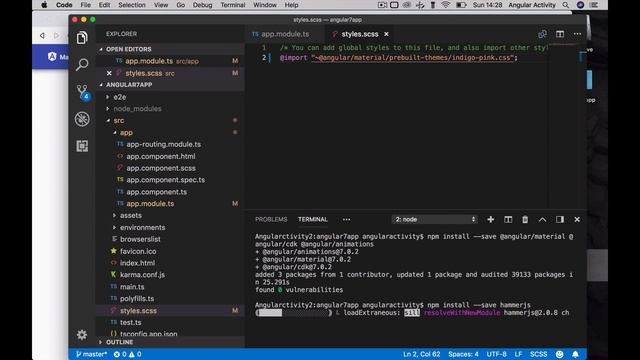Collapse the app folder
Screen dimensions: 640x360
[126, 133]
